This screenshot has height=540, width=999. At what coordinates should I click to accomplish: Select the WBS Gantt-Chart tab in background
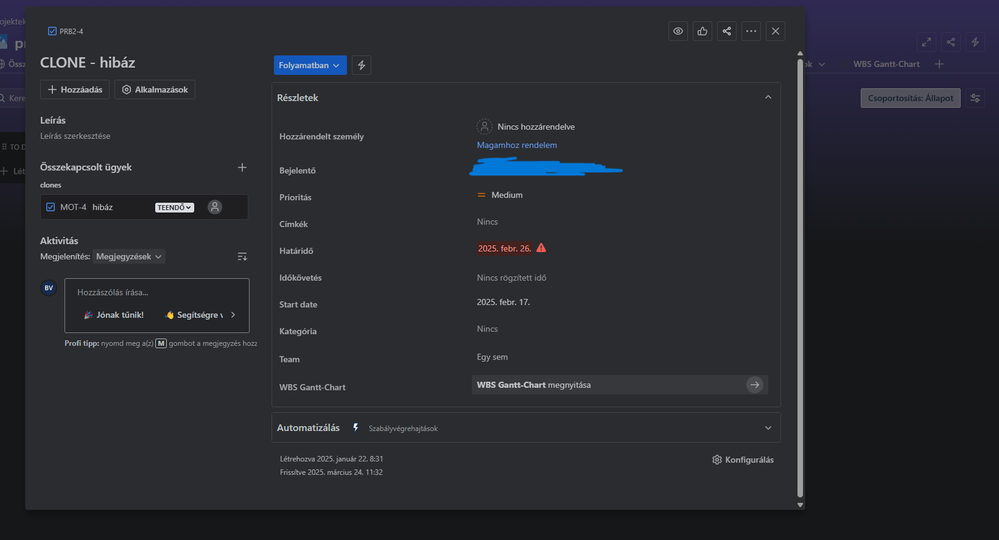pos(886,64)
